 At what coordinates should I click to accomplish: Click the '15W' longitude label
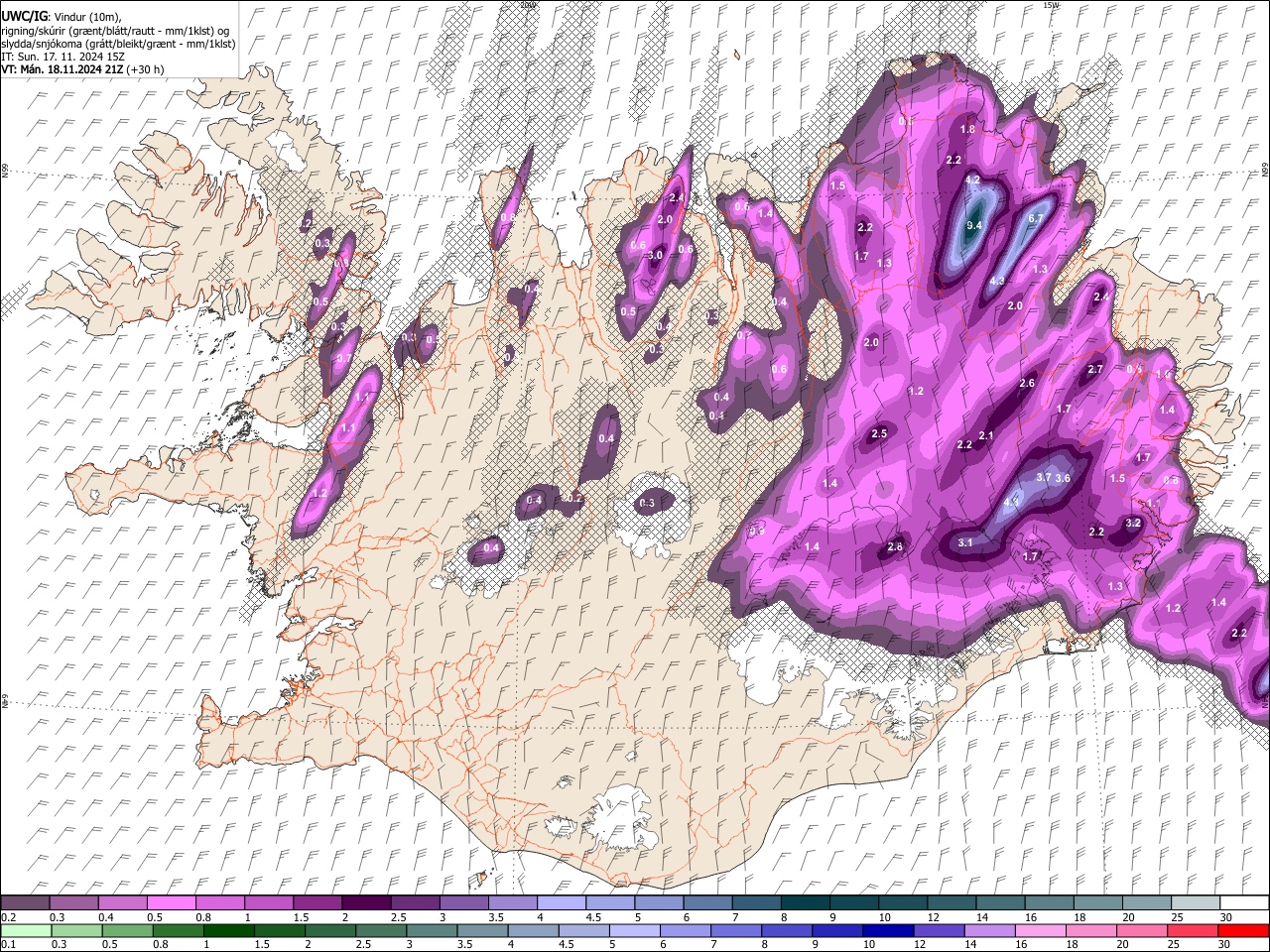[x=1051, y=5]
